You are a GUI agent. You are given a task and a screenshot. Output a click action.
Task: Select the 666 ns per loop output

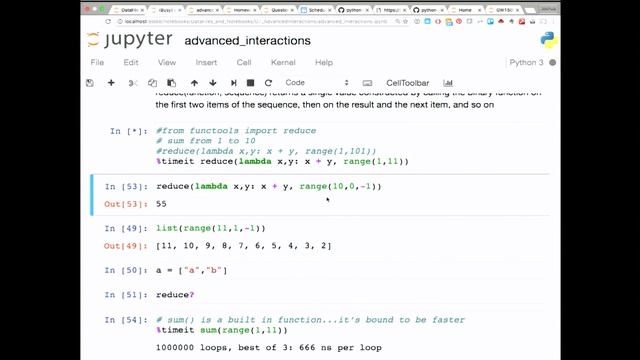269,348
